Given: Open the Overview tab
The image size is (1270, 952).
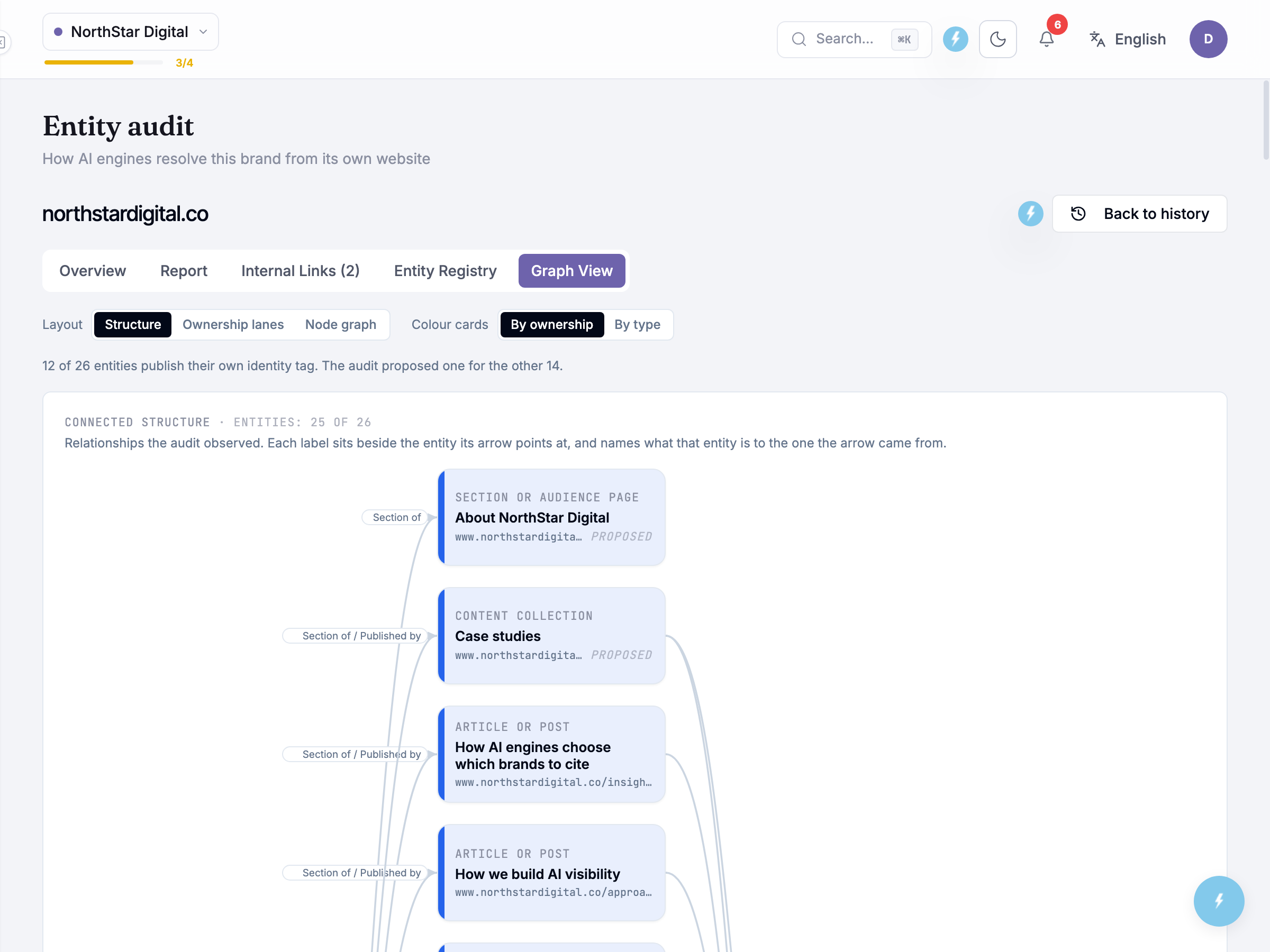Looking at the screenshot, I should click(93, 271).
